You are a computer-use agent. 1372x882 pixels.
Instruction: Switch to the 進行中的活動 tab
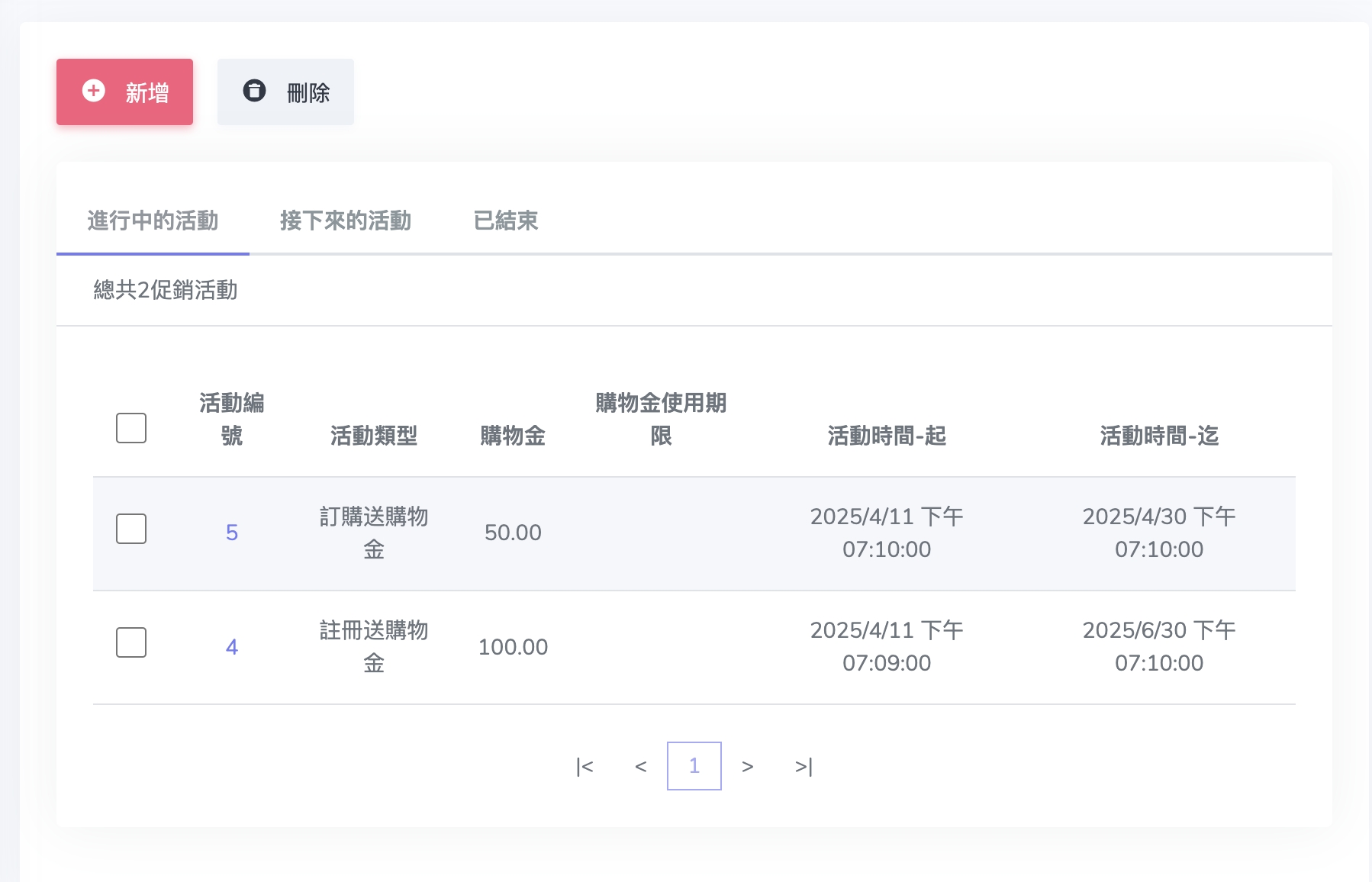[x=153, y=221]
